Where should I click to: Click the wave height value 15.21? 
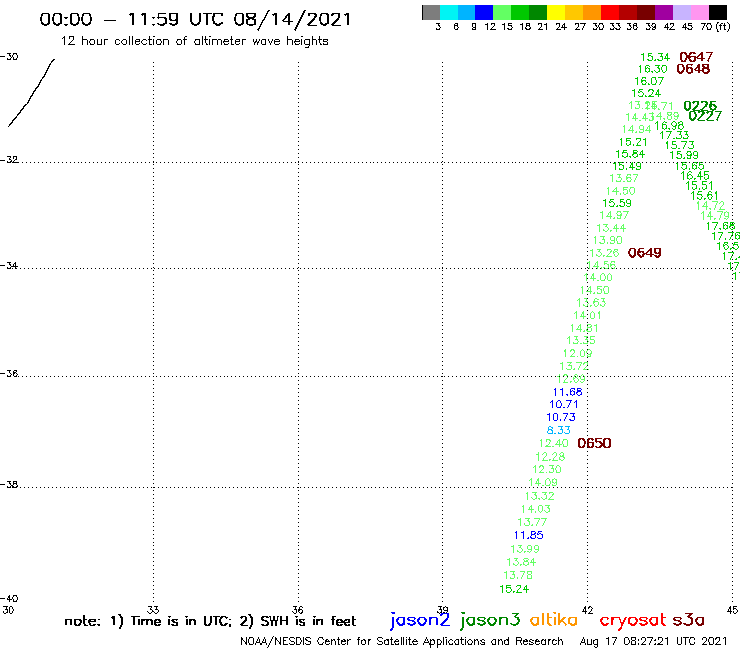point(633,142)
